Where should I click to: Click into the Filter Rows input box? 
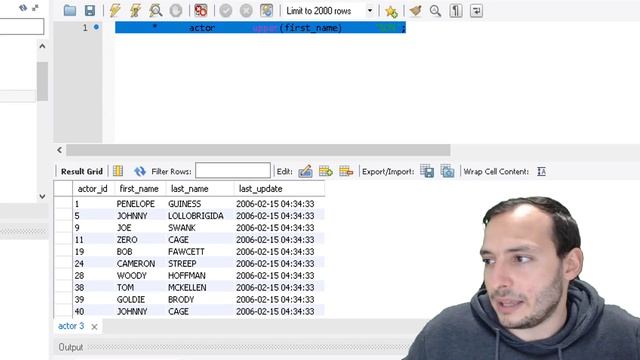233,171
